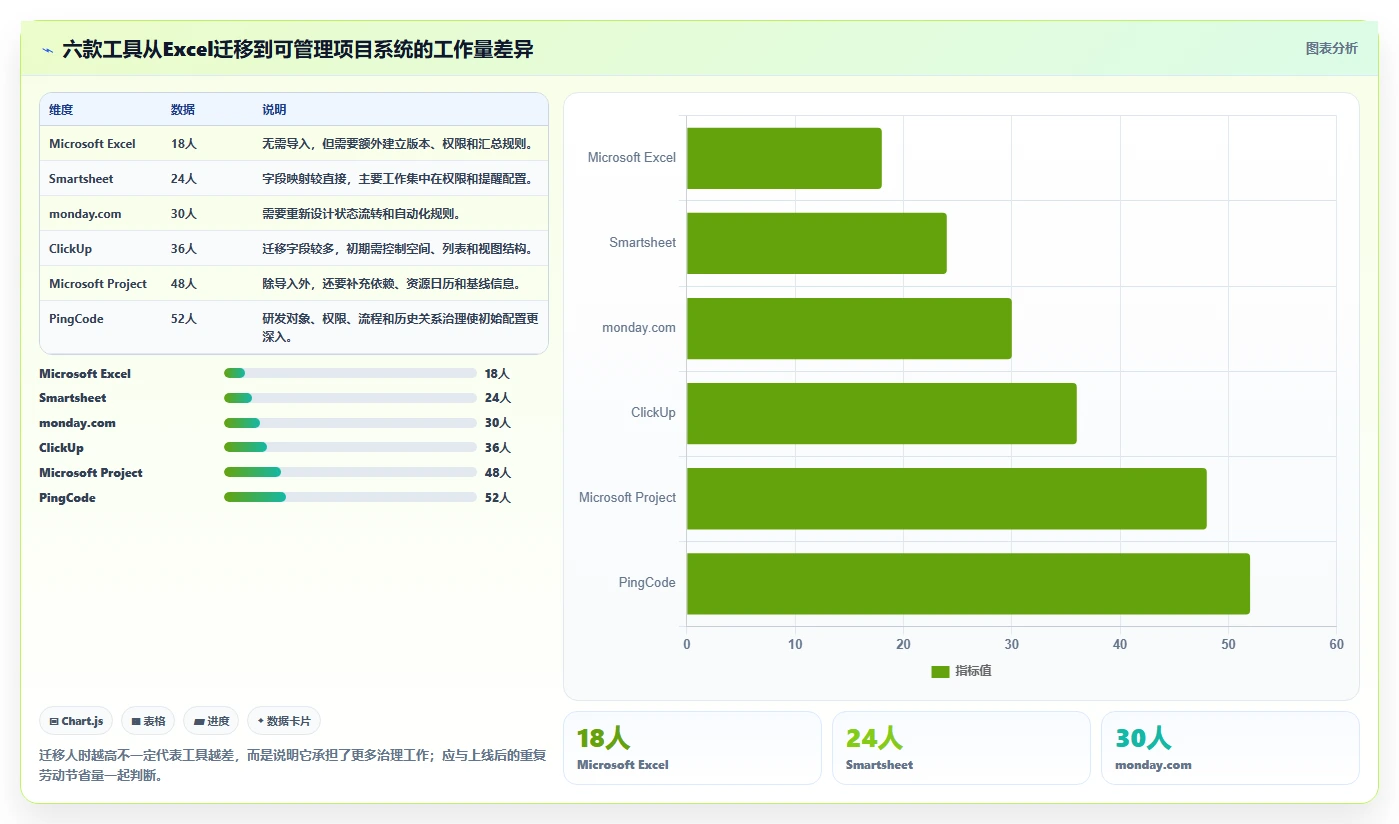Click the page title about 六款工具
1399x824 pixels.
[x=297, y=50]
